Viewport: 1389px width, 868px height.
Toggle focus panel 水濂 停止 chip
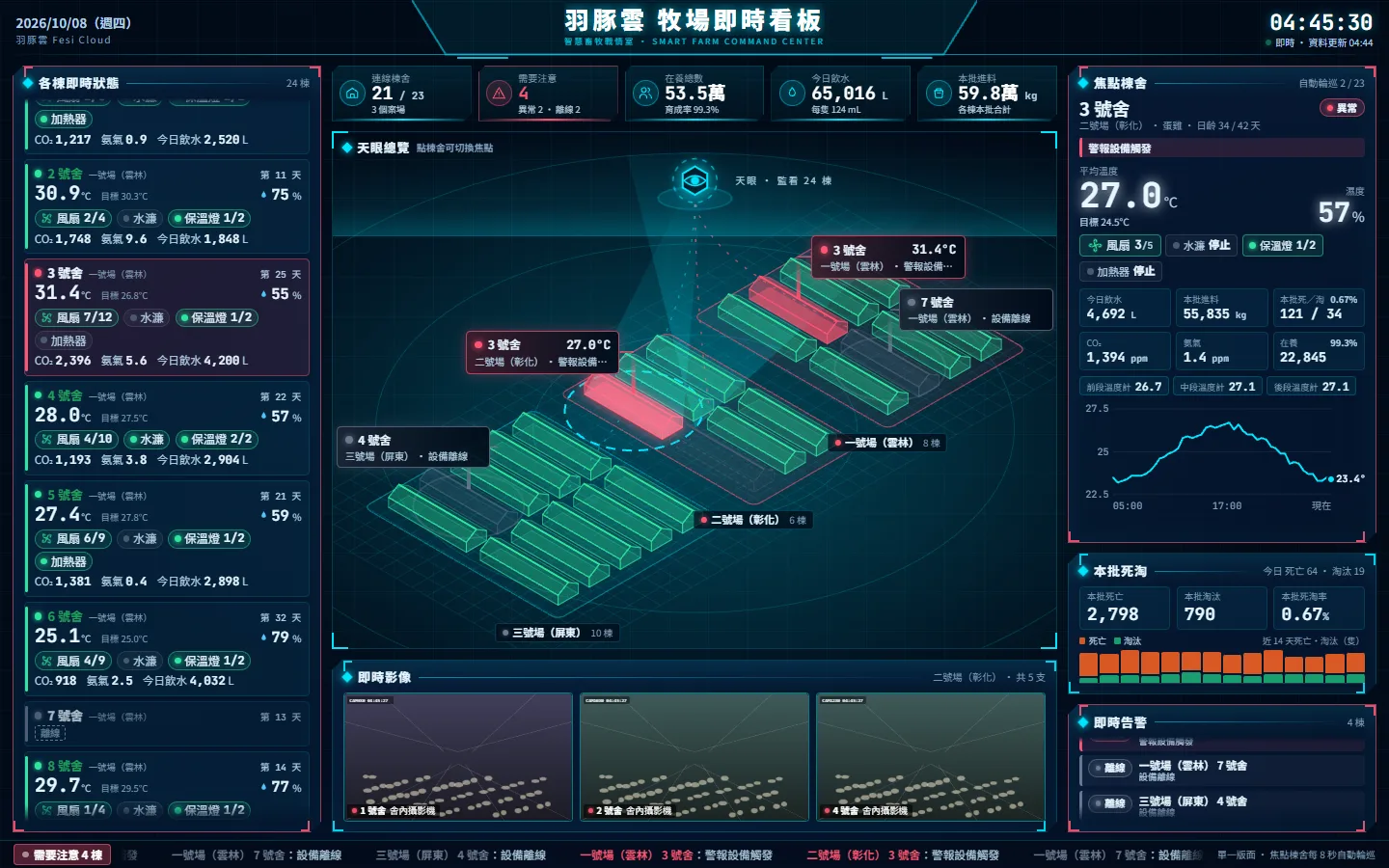pos(1201,245)
